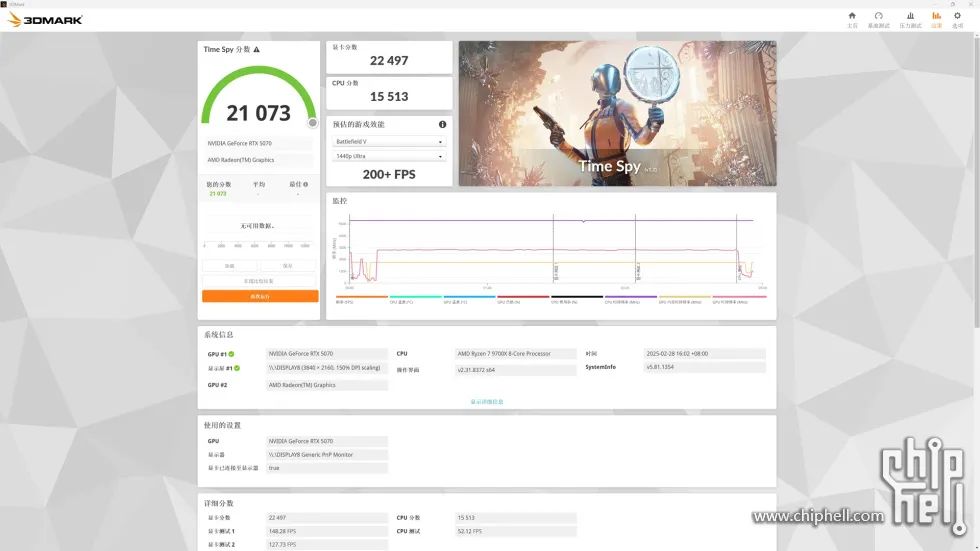Click graphics test 1 value 148.28 FPS
Image resolution: width=980 pixels, height=551 pixels.
[327, 531]
